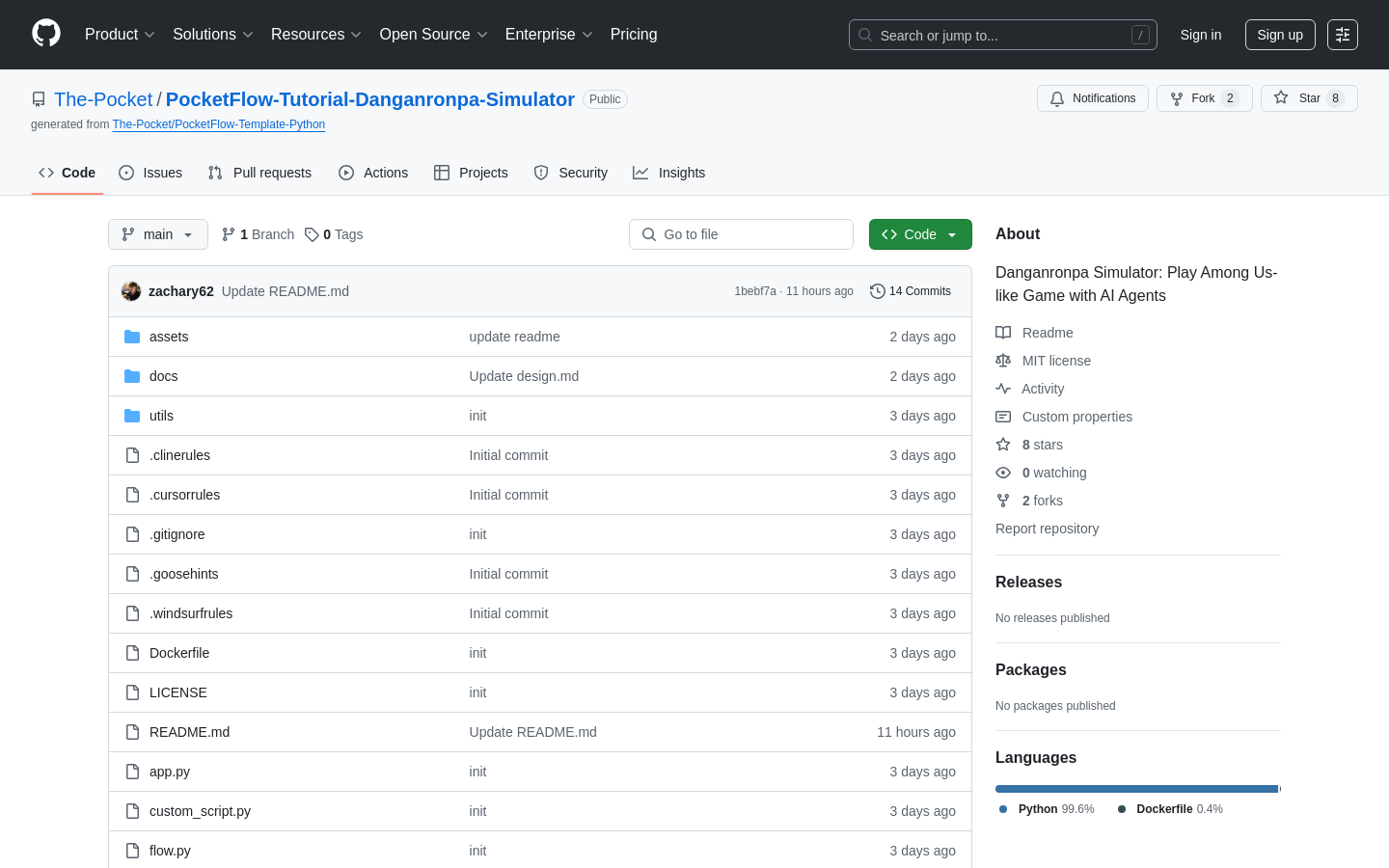Open the Projects tab
1389x868 pixels.
point(471,173)
